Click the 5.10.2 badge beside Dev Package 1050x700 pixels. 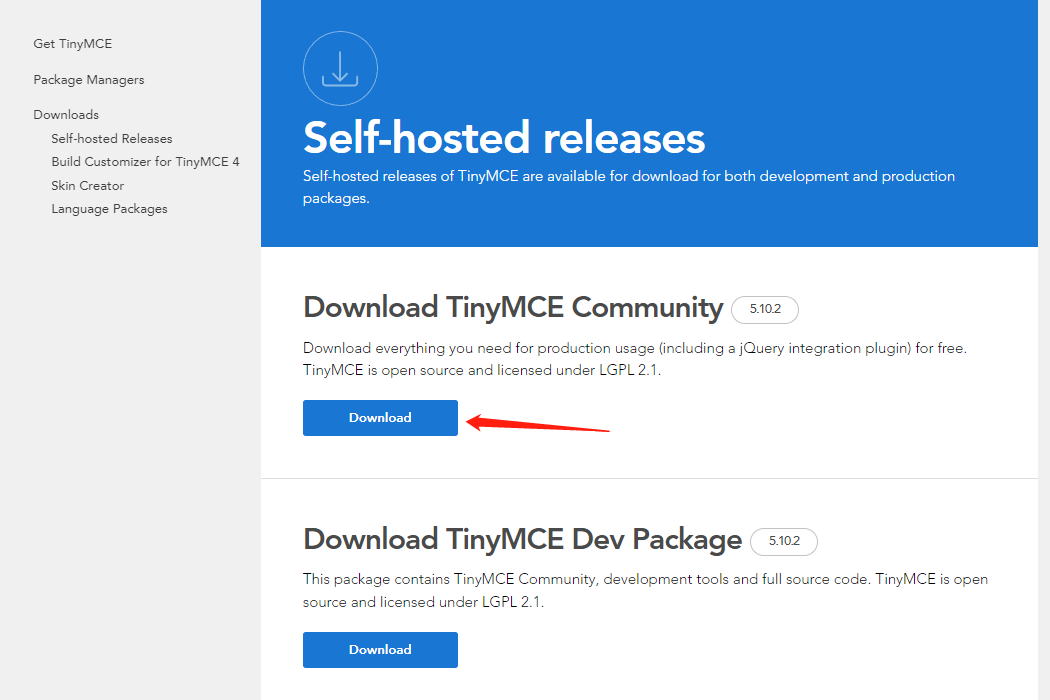(783, 541)
